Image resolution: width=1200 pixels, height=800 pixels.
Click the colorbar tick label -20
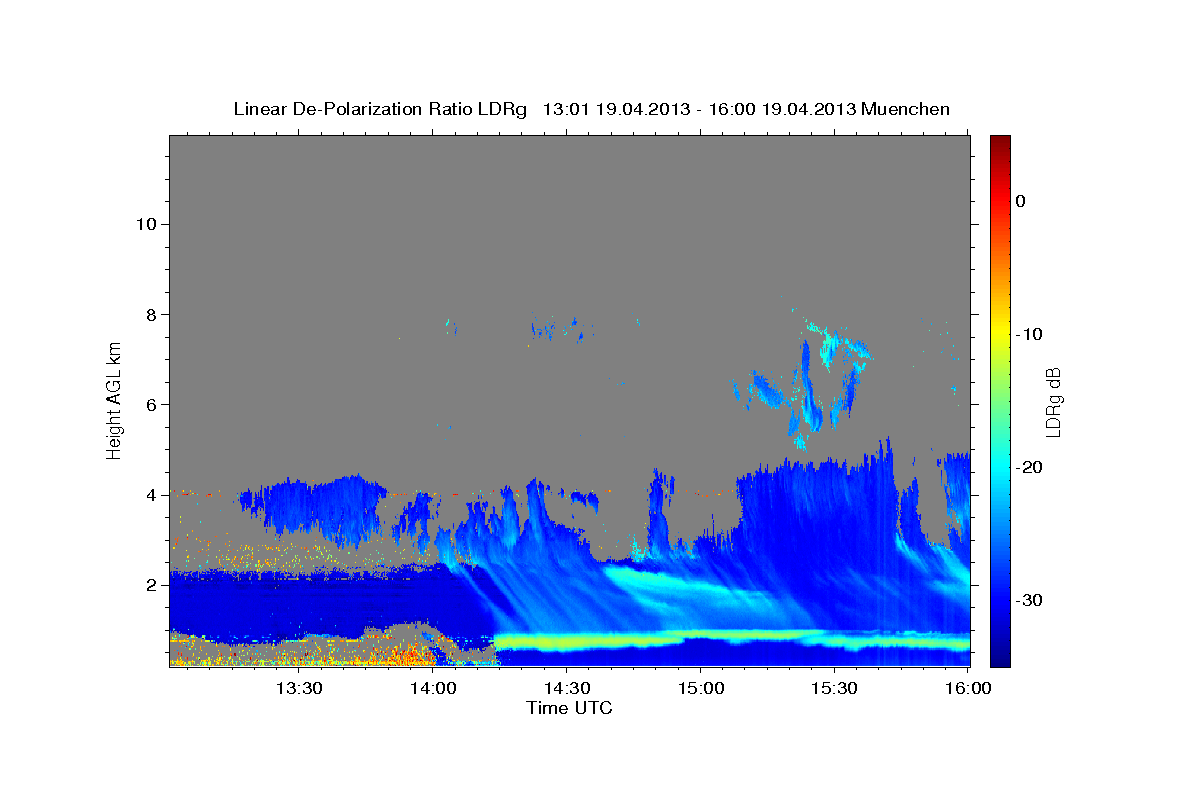point(1029,467)
